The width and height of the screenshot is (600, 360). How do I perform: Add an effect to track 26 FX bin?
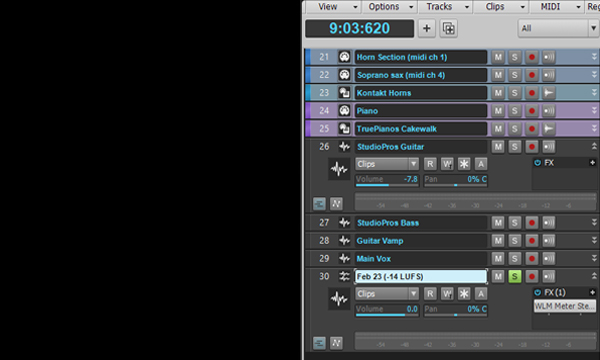point(592,163)
